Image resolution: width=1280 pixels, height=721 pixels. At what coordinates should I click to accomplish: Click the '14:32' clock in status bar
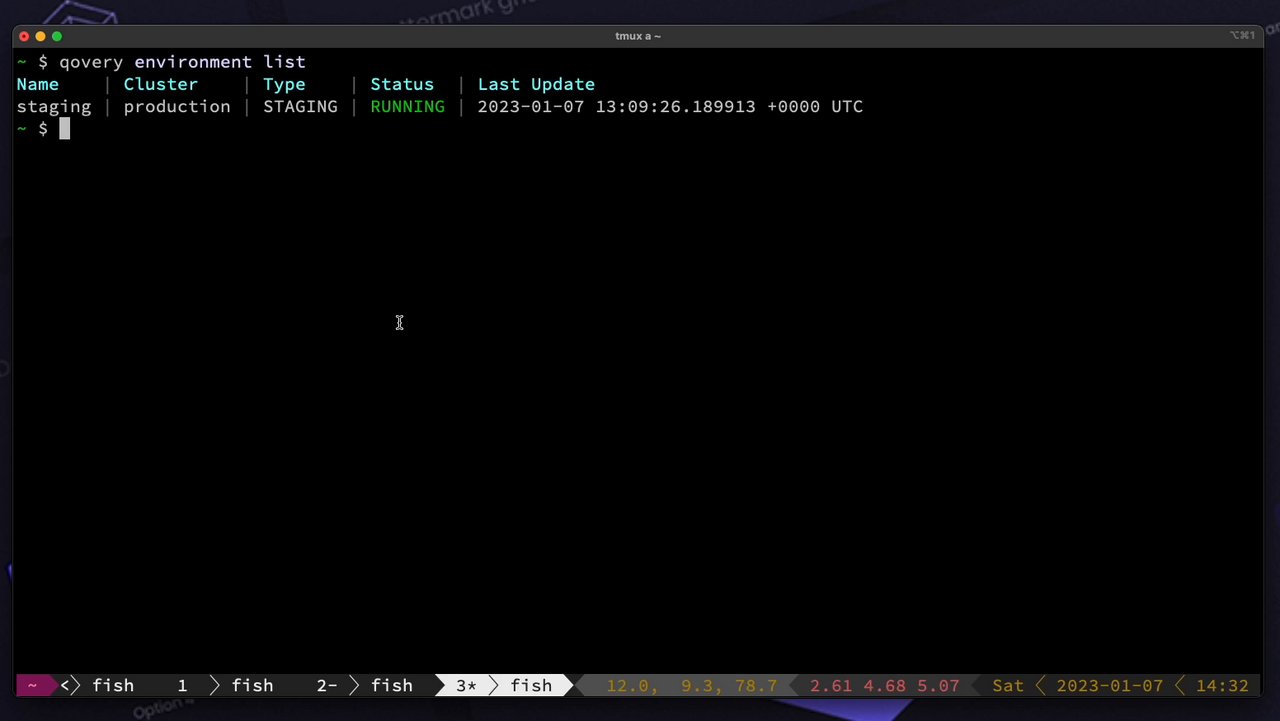point(1222,685)
